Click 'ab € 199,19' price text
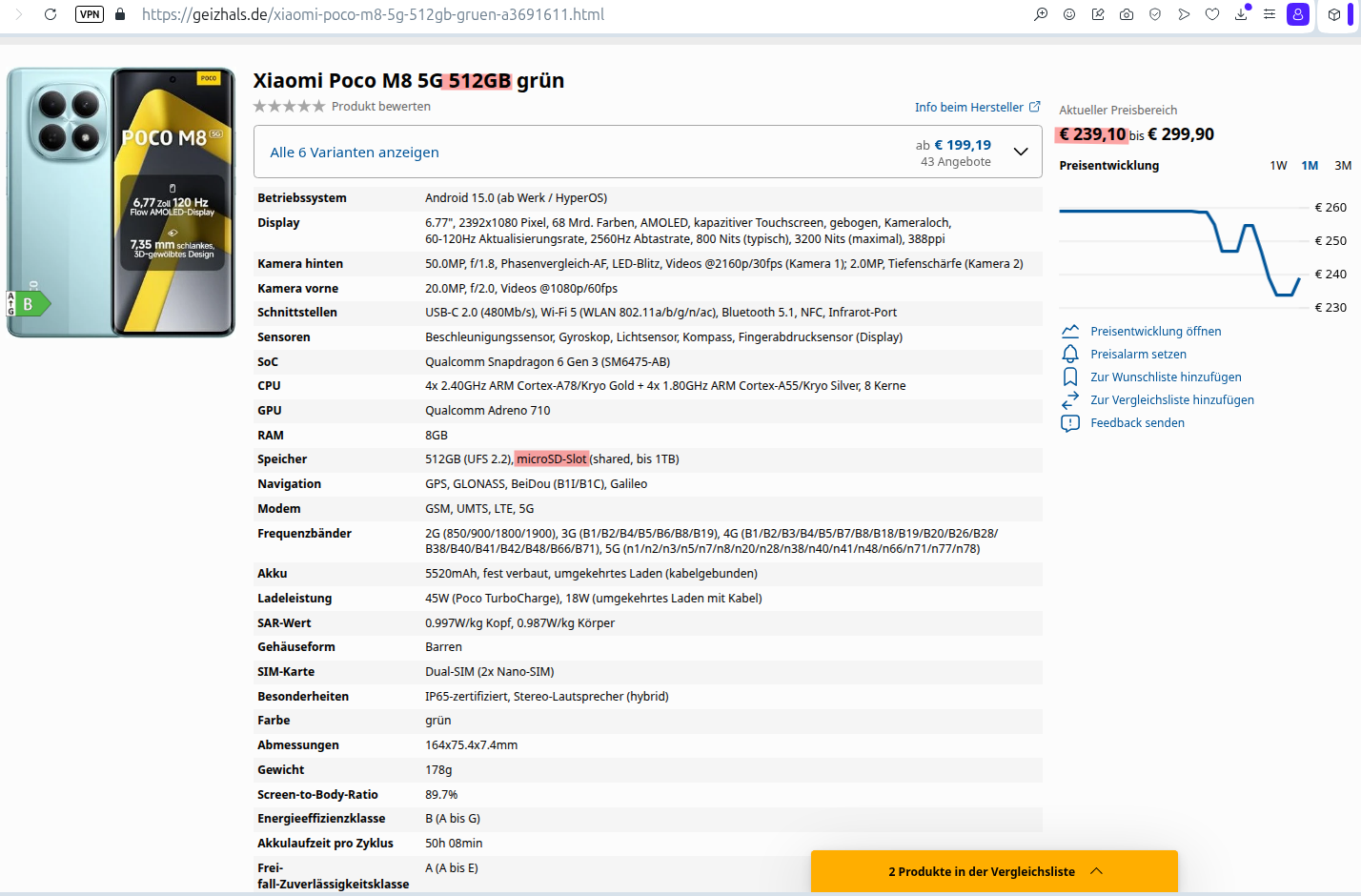 953,145
